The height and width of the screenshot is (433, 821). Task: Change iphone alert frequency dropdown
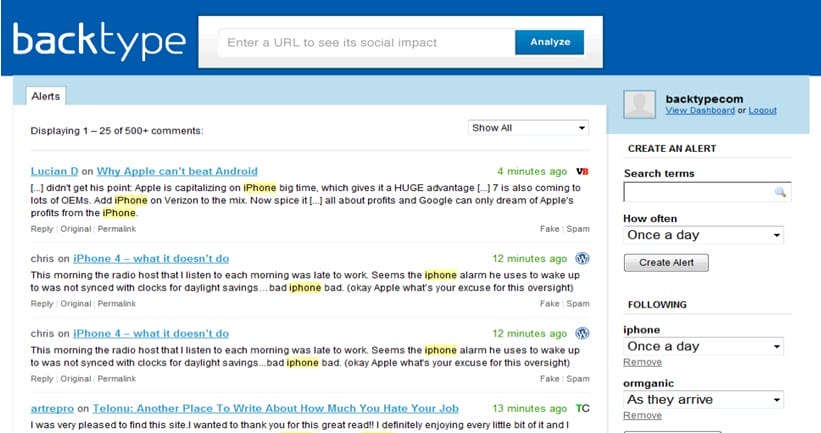(x=703, y=346)
